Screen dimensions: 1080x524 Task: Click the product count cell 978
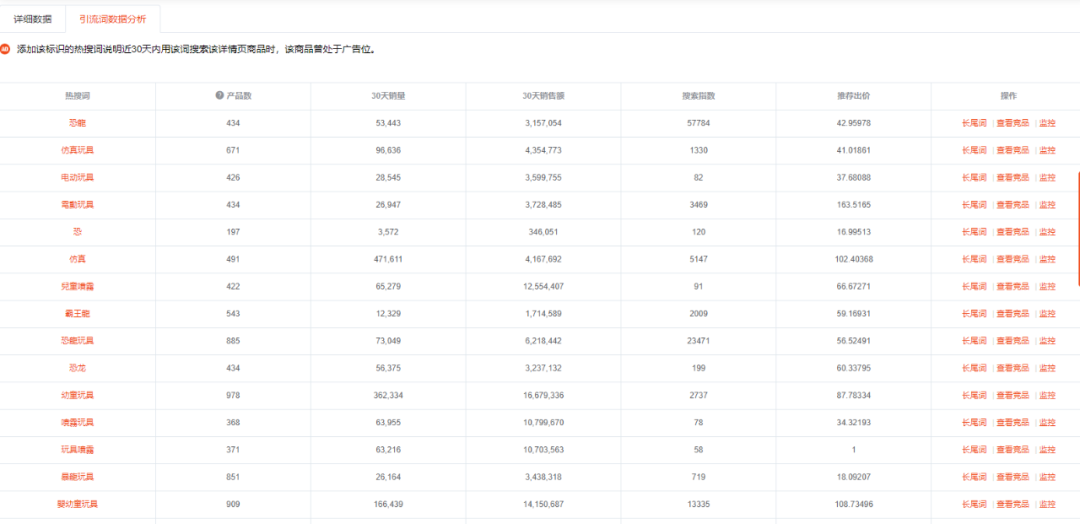233,395
